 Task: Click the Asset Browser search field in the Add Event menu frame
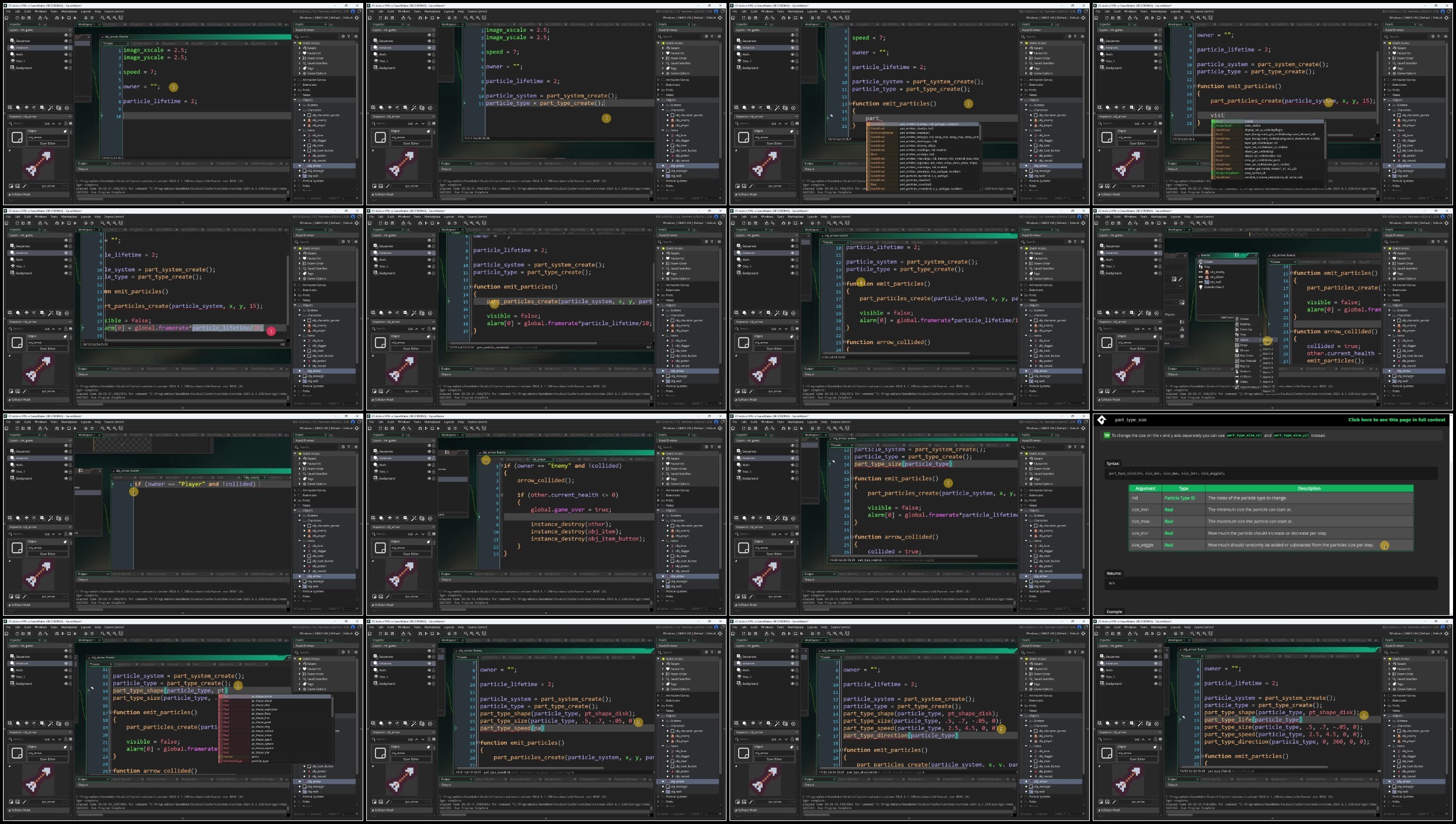click(x=1406, y=242)
